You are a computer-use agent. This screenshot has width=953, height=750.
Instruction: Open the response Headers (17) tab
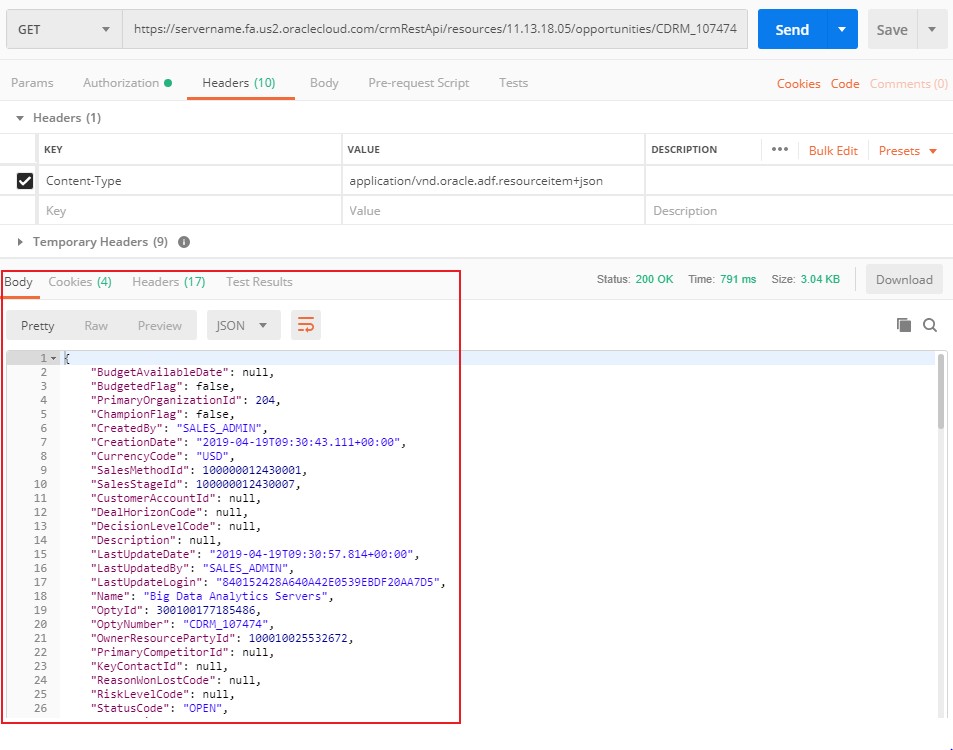click(x=169, y=282)
